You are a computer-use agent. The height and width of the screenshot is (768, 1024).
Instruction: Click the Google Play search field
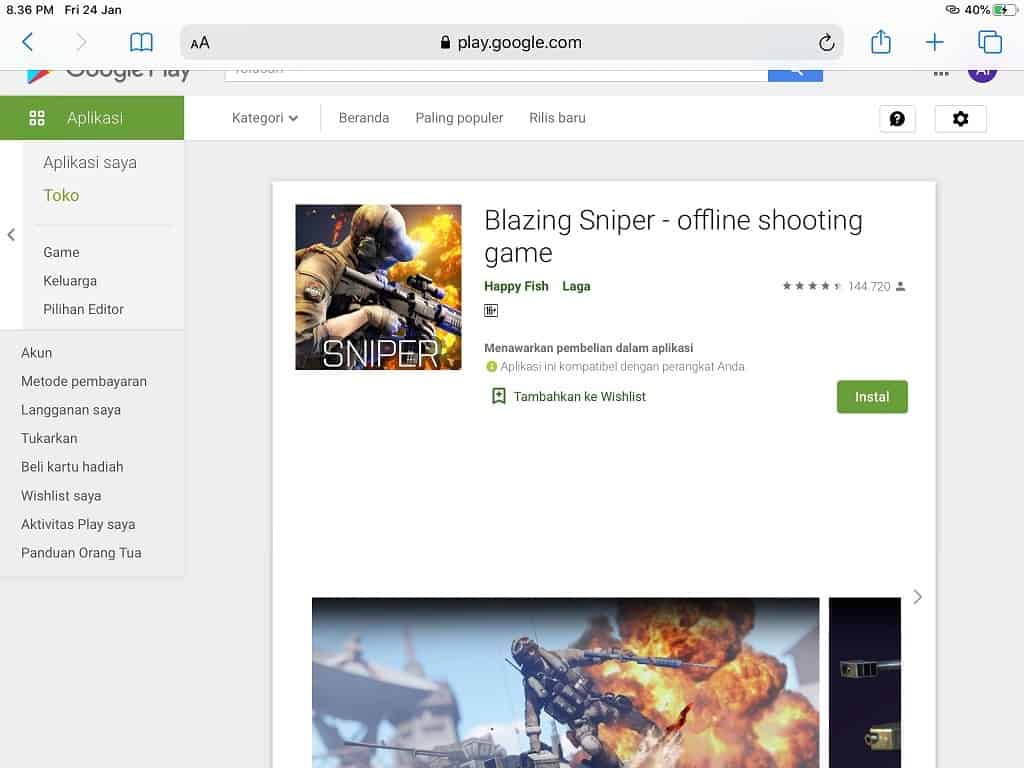point(496,74)
